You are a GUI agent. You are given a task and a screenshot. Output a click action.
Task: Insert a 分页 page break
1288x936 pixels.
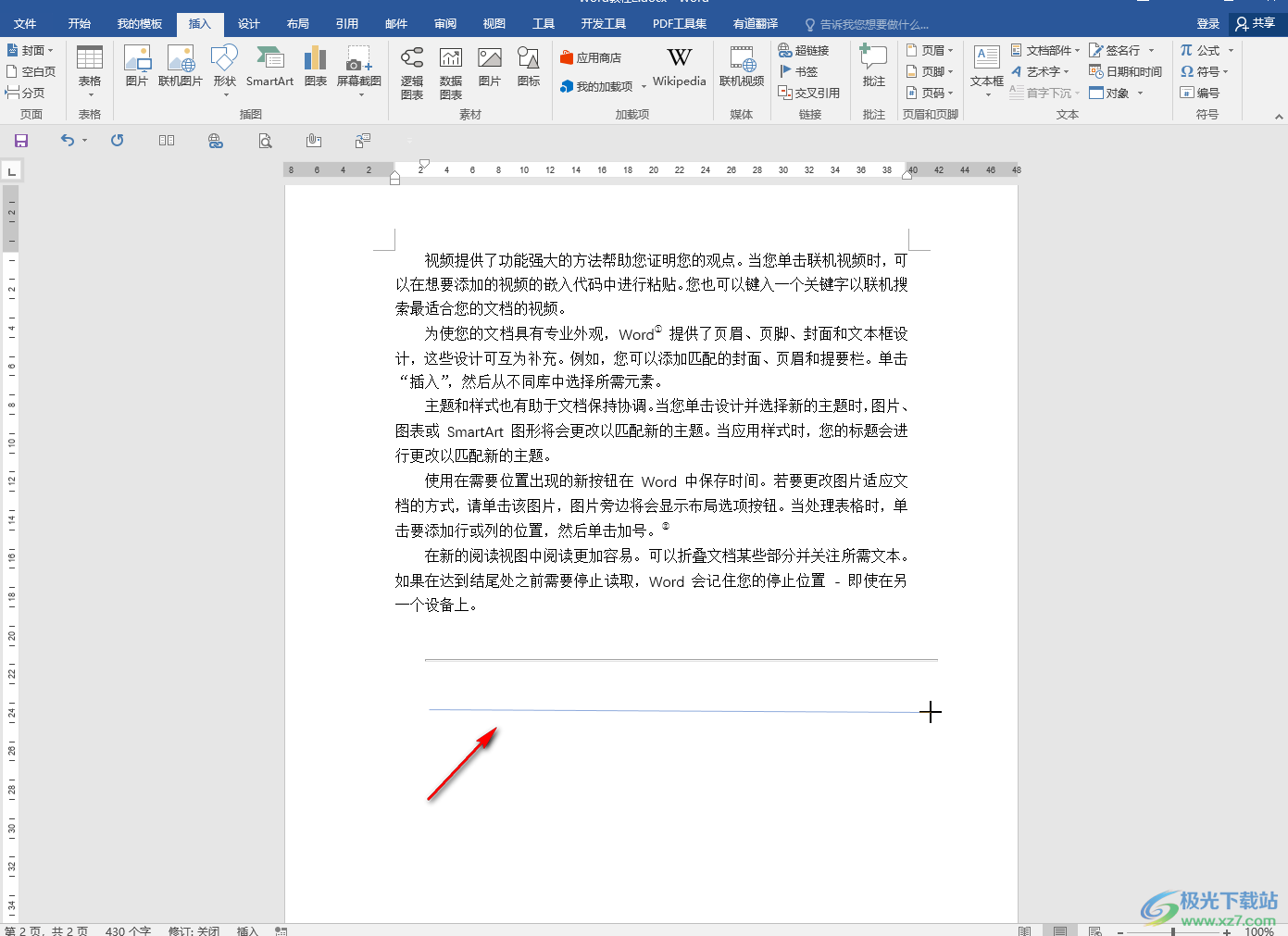[25, 93]
